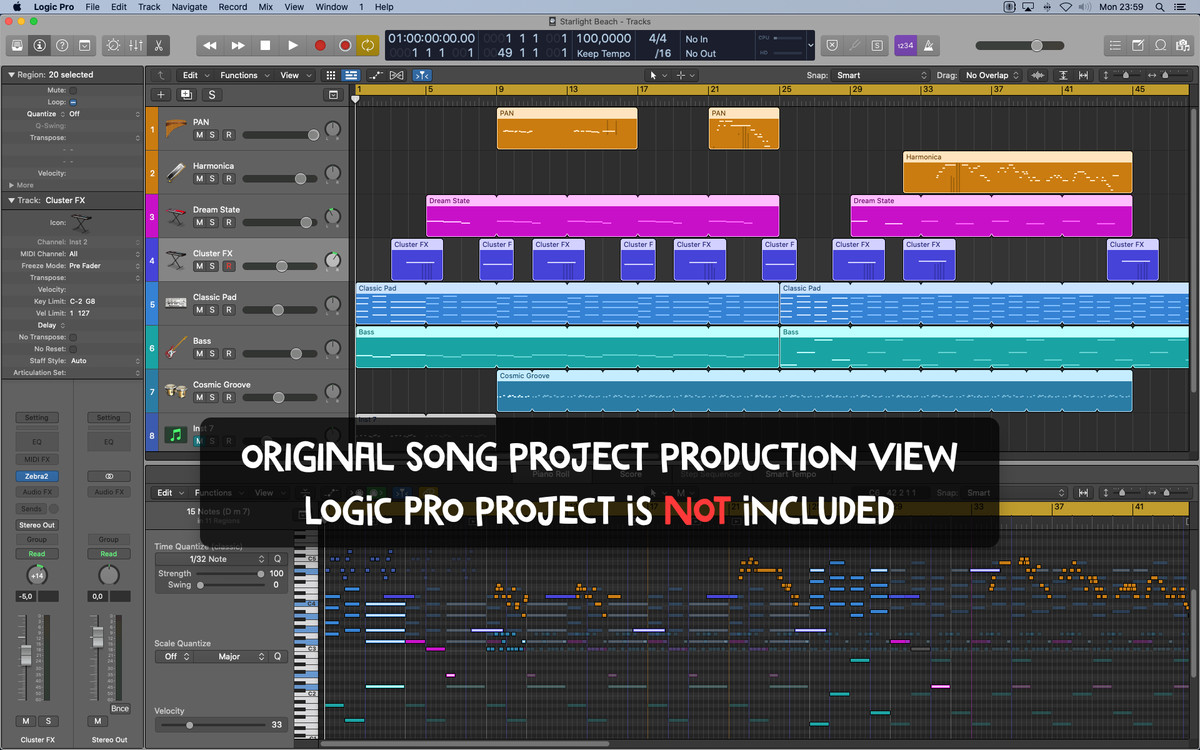Click the Bnce bounce button
Viewport: 1200px width, 750px height.
[120, 709]
